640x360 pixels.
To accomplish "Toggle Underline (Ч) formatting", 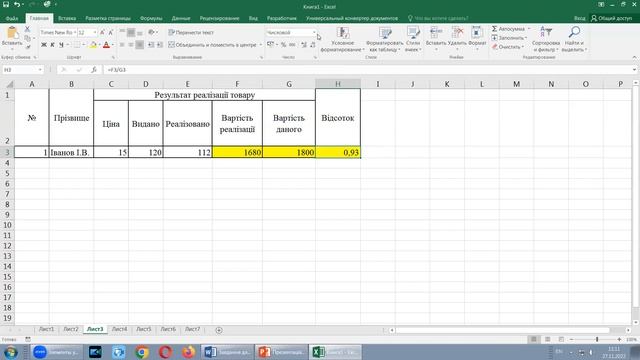I will (x=61, y=45).
